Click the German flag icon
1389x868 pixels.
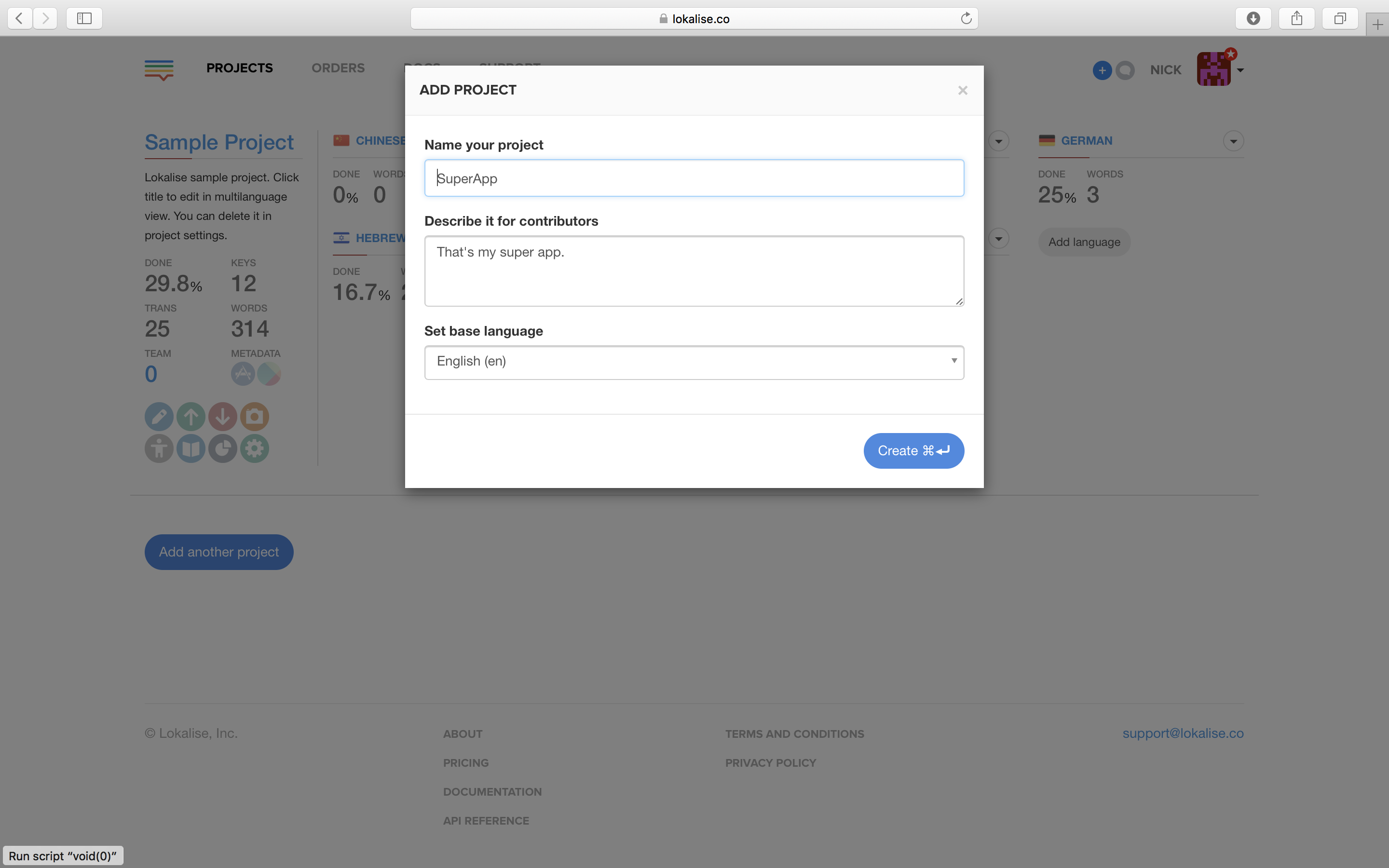click(1047, 140)
